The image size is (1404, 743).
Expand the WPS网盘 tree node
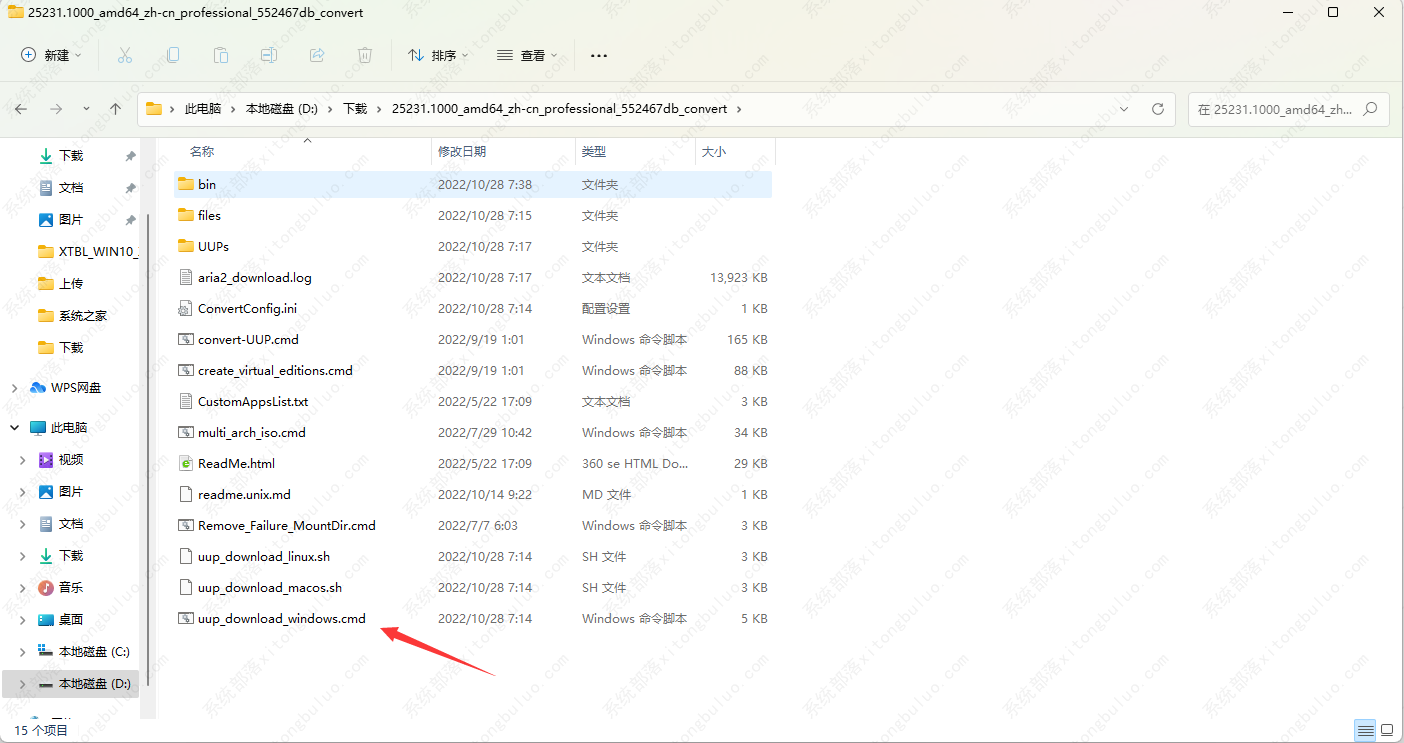pyautogui.click(x=15, y=388)
